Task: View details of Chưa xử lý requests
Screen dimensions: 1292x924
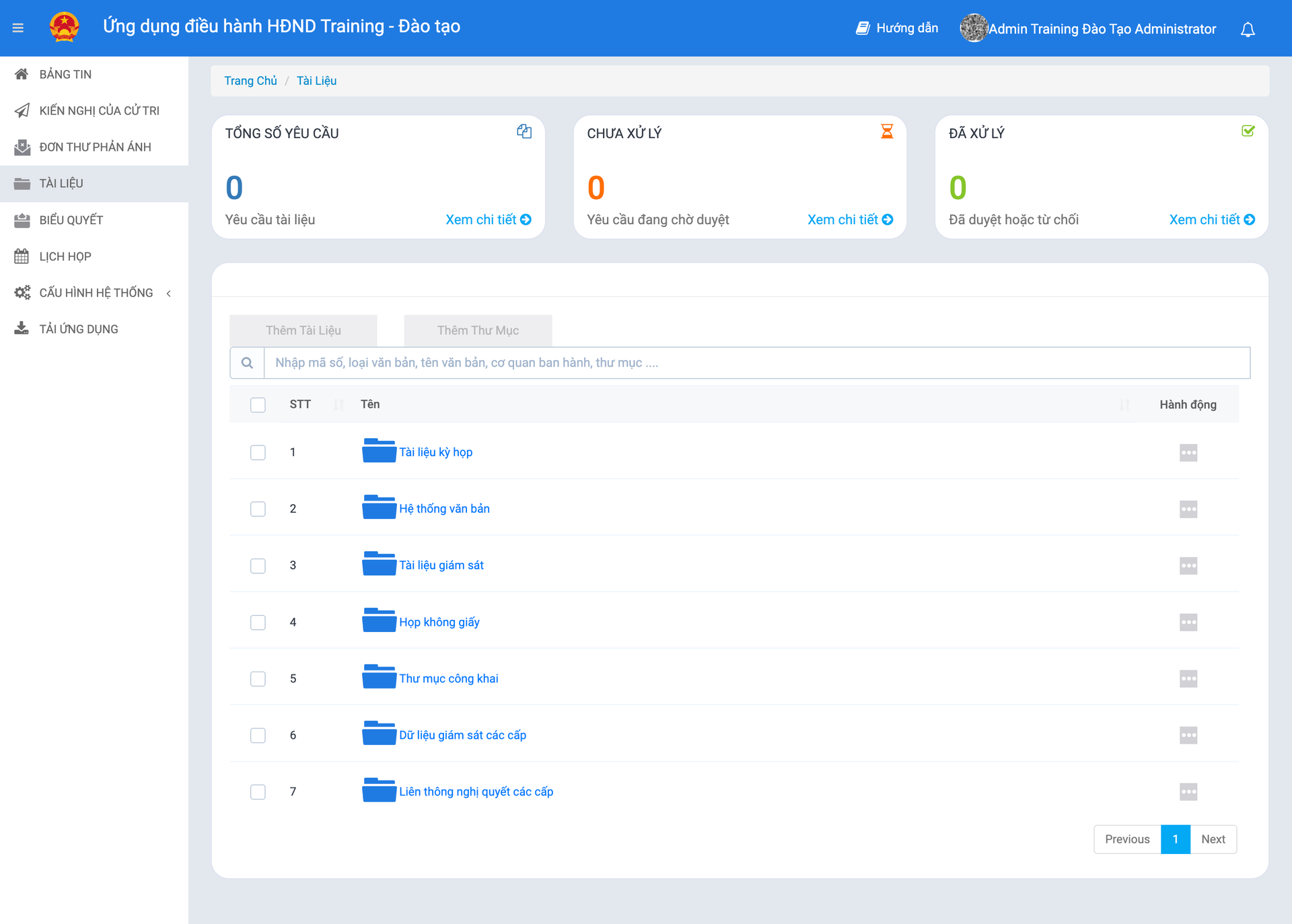Action: pos(849,219)
